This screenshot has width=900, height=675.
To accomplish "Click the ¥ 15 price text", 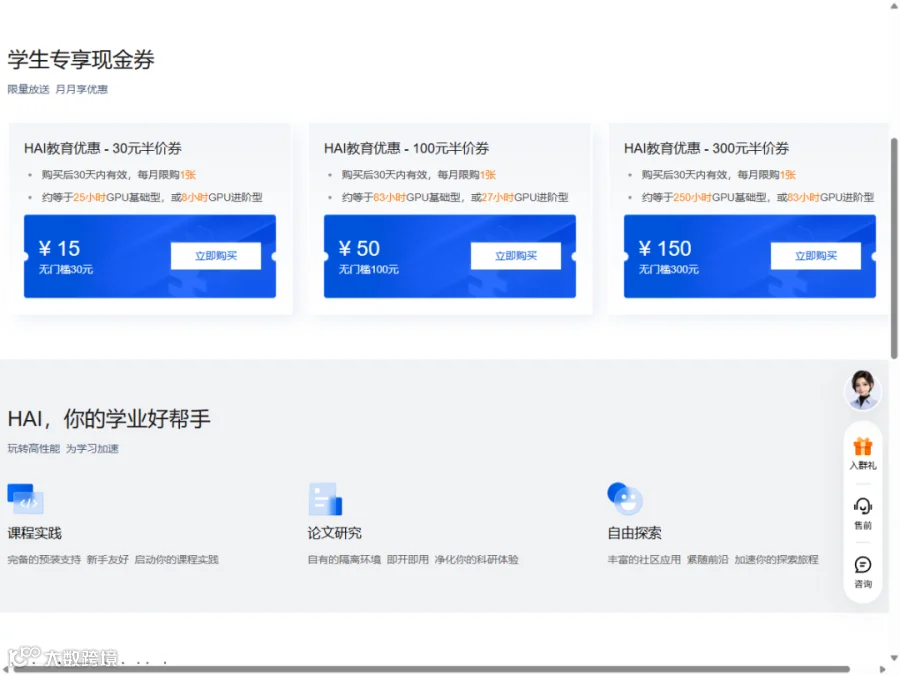I will click(59, 249).
